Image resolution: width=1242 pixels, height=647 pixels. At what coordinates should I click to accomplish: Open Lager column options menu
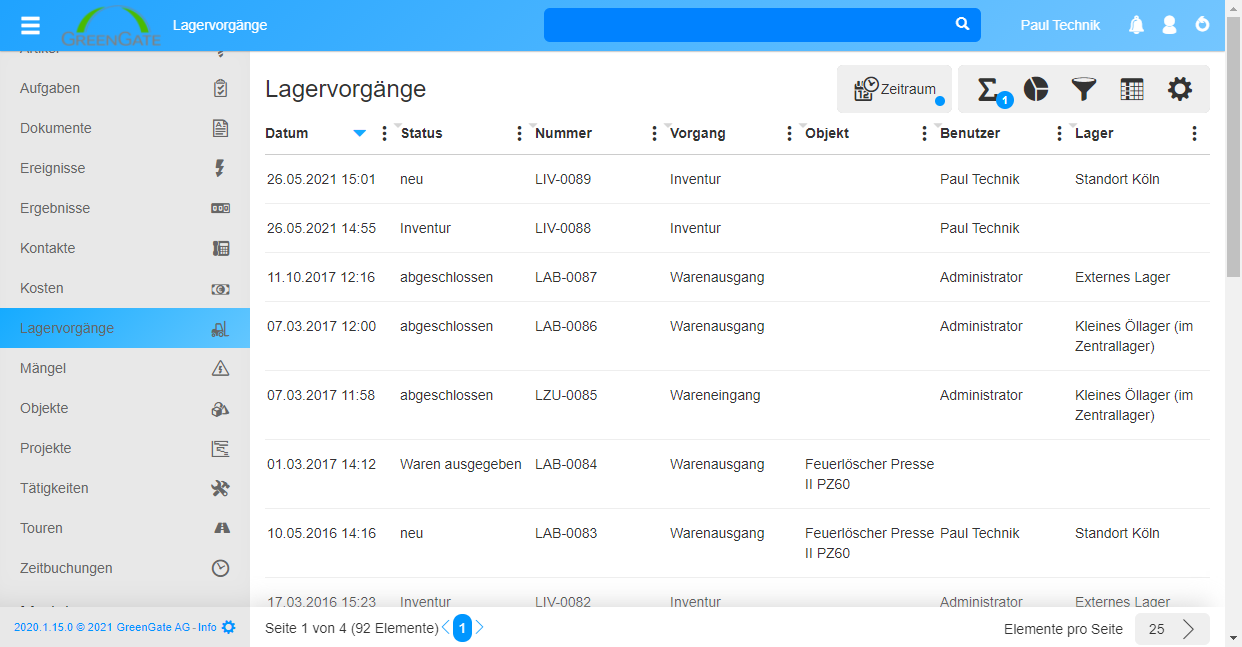pyautogui.click(x=1194, y=134)
